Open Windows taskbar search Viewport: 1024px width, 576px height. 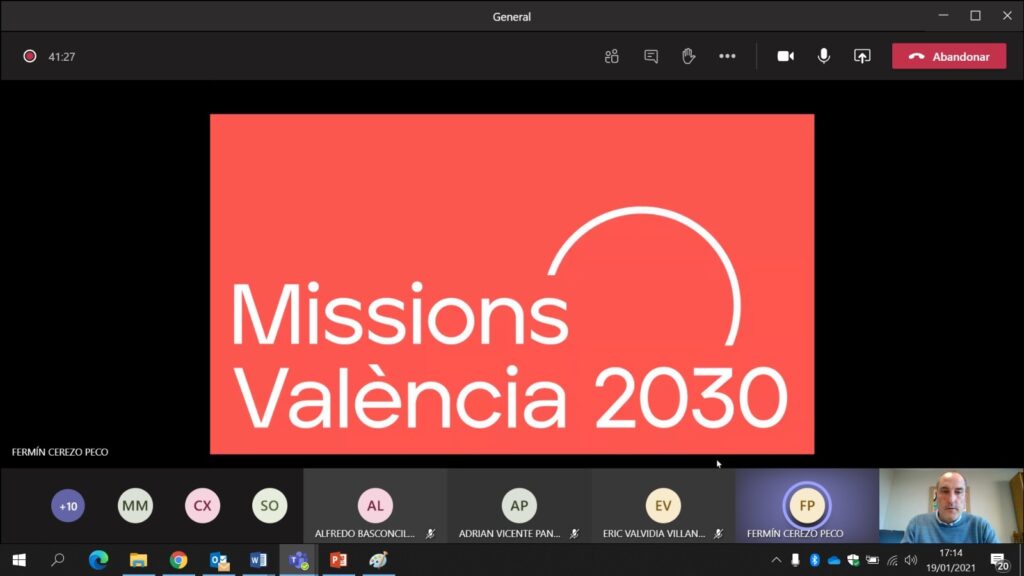coord(58,560)
